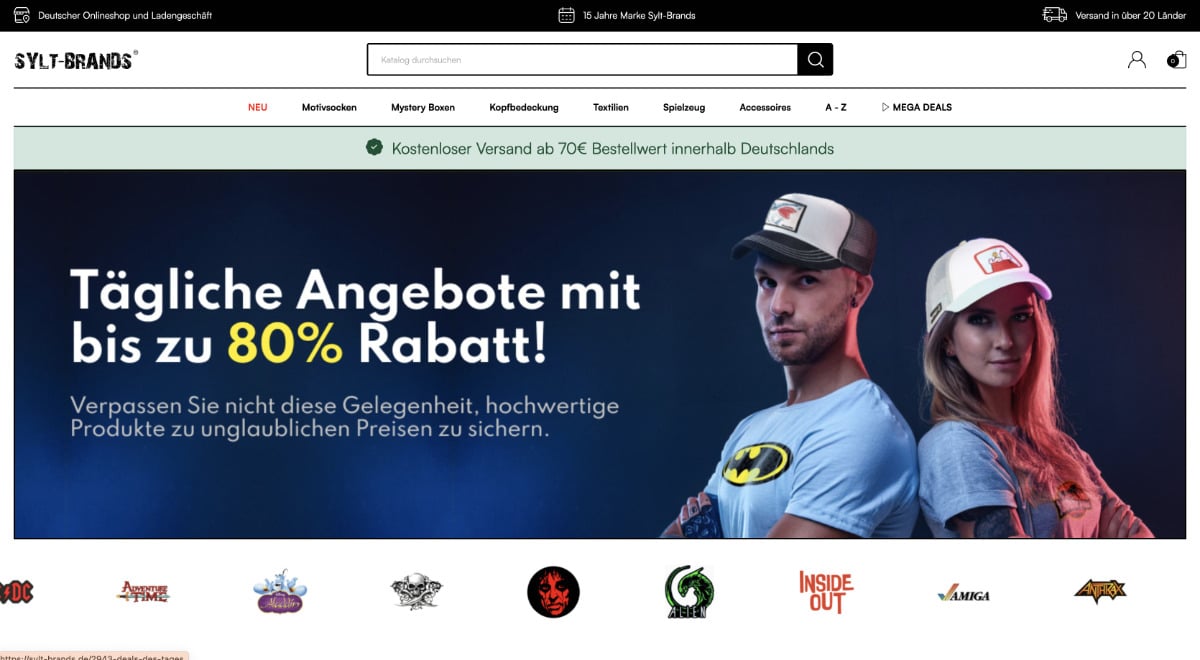Click the Sylt-Brands logo

tap(76, 60)
